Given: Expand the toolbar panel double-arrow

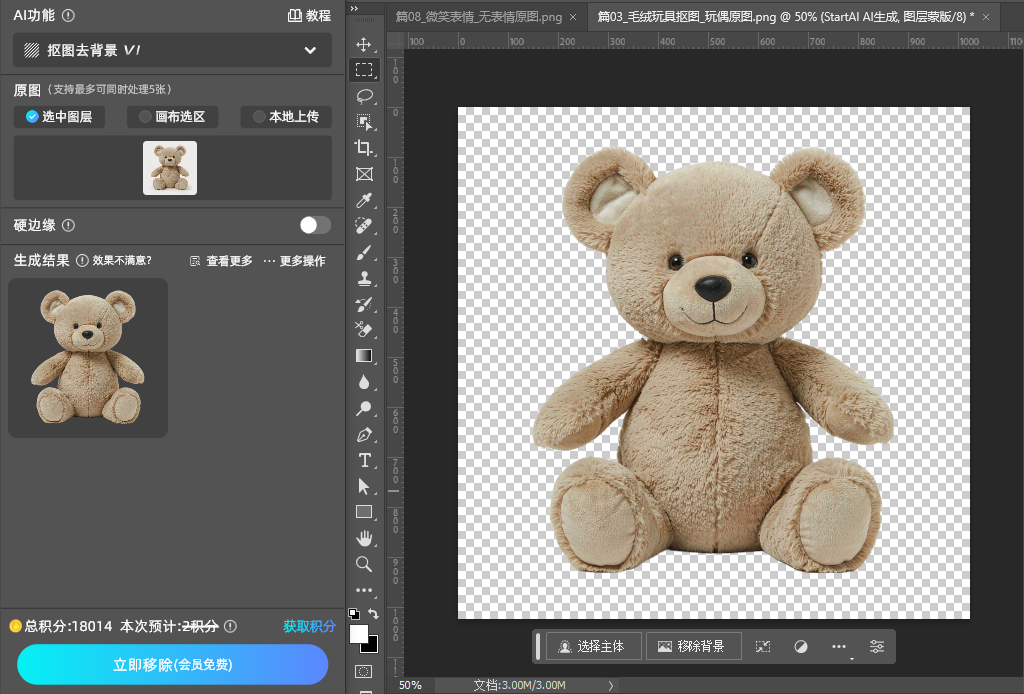Looking at the screenshot, I should pyautogui.click(x=354, y=8).
